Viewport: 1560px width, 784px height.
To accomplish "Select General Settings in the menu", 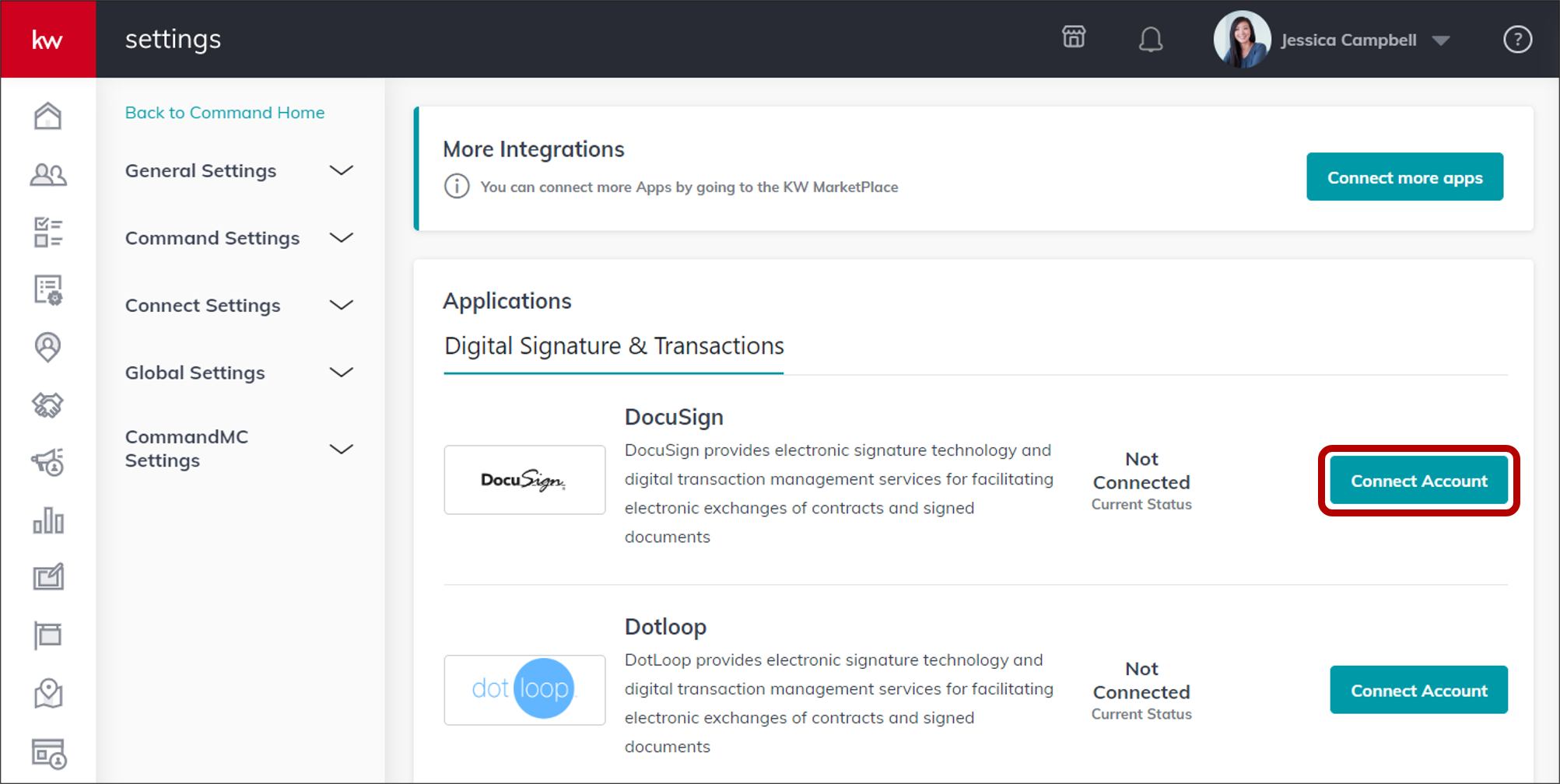I will click(x=201, y=170).
